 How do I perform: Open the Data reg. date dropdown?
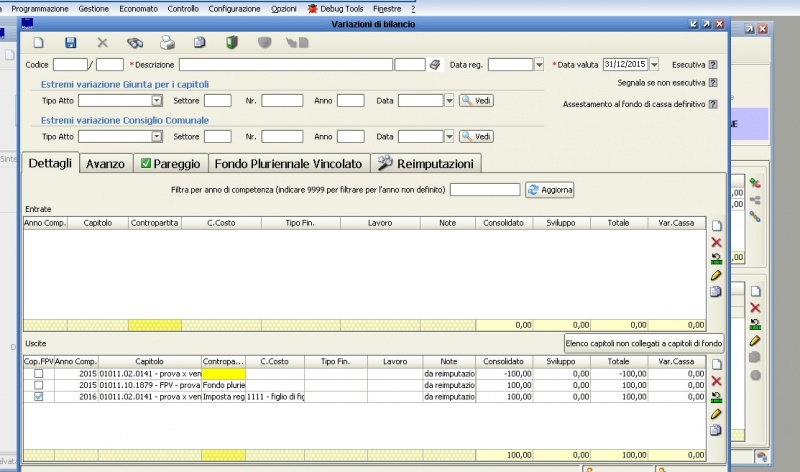click(538, 65)
